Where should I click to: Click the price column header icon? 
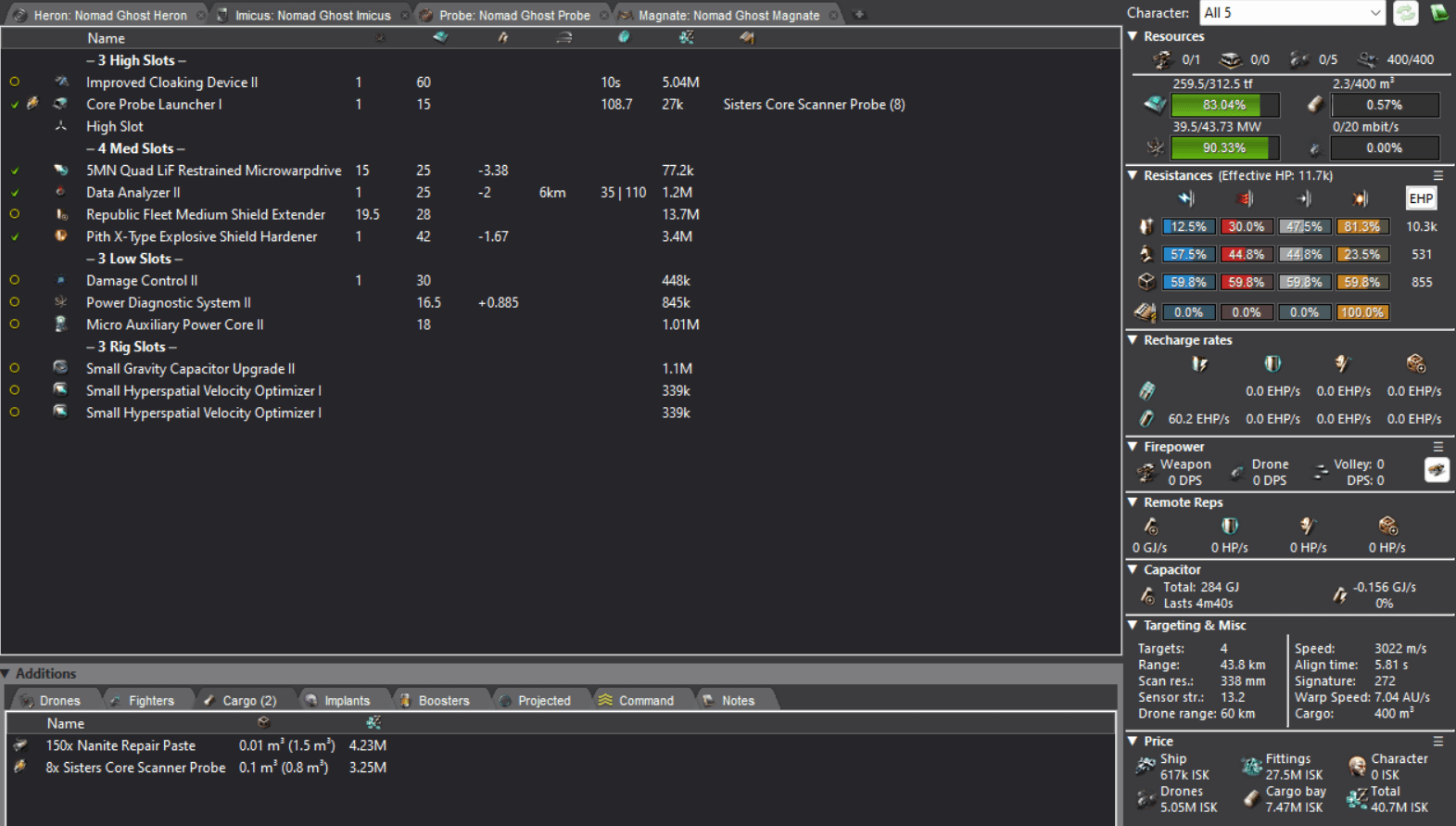pyautogui.click(x=686, y=38)
